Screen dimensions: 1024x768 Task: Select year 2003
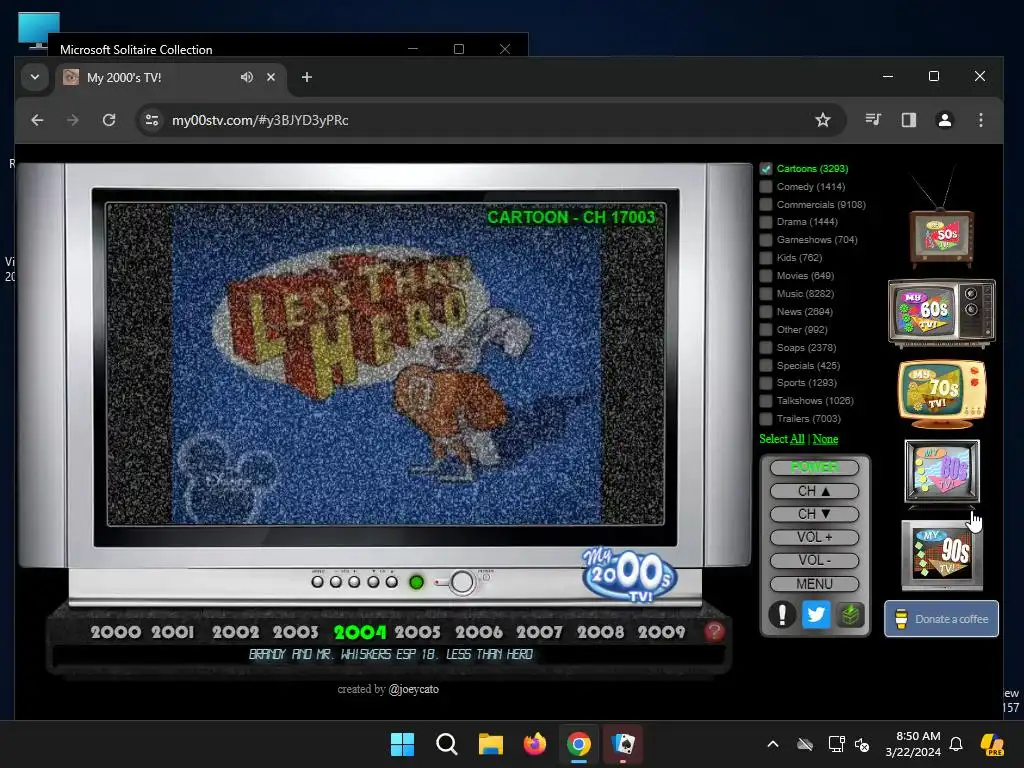tap(295, 632)
